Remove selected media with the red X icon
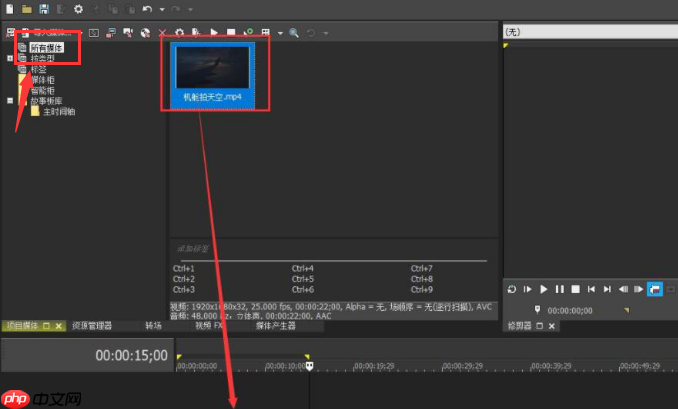 coord(162,33)
